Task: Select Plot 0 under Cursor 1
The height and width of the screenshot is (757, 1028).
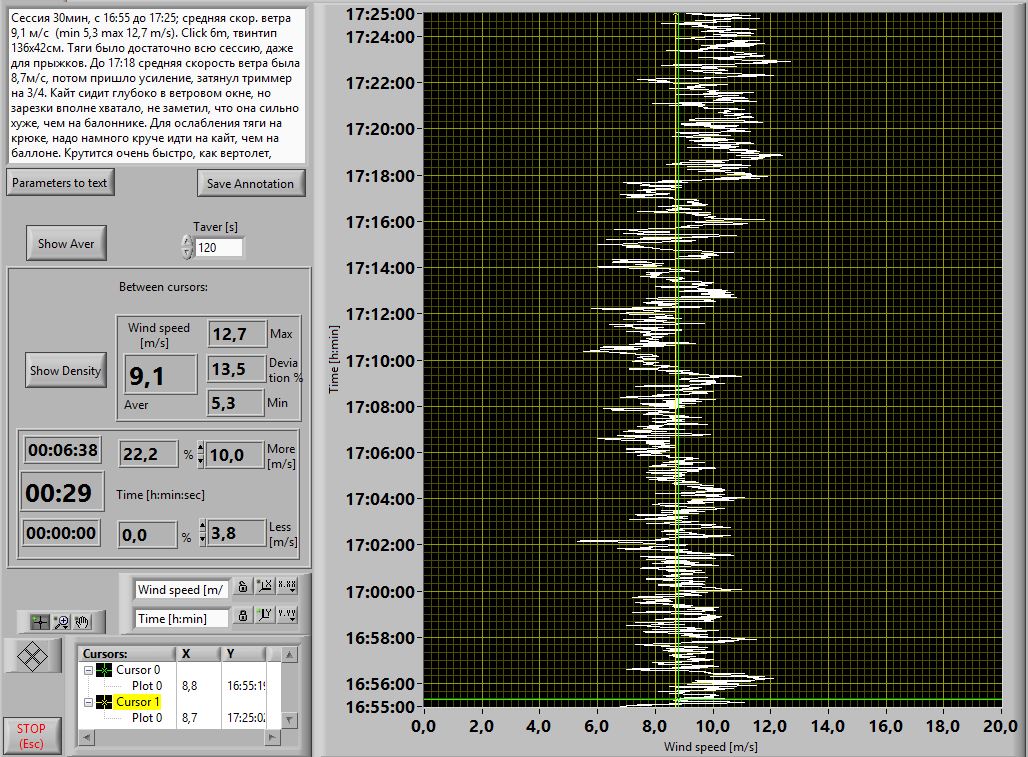Action: 147,718
